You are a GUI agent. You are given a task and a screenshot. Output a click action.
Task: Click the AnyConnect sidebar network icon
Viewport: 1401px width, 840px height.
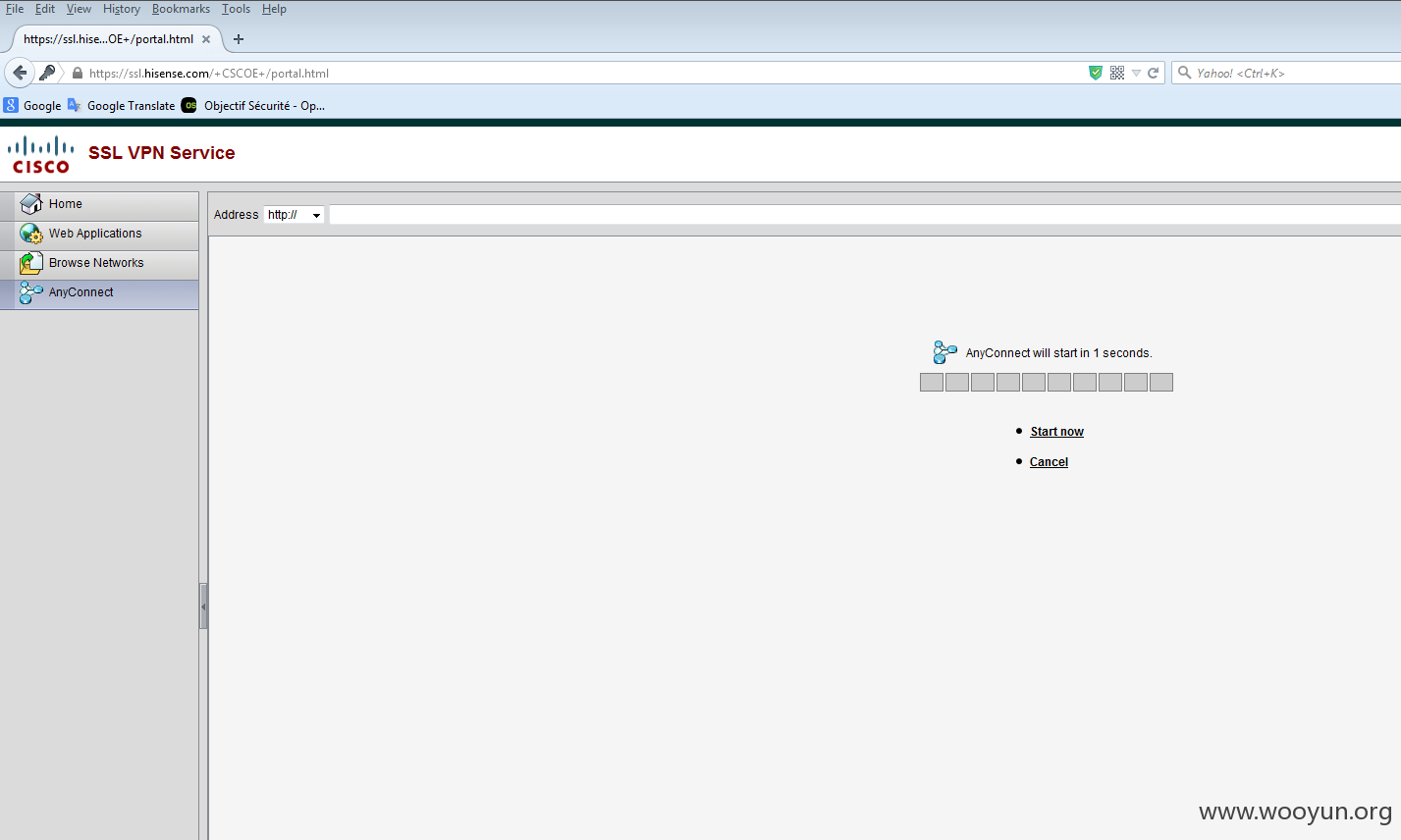click(31, 292)
